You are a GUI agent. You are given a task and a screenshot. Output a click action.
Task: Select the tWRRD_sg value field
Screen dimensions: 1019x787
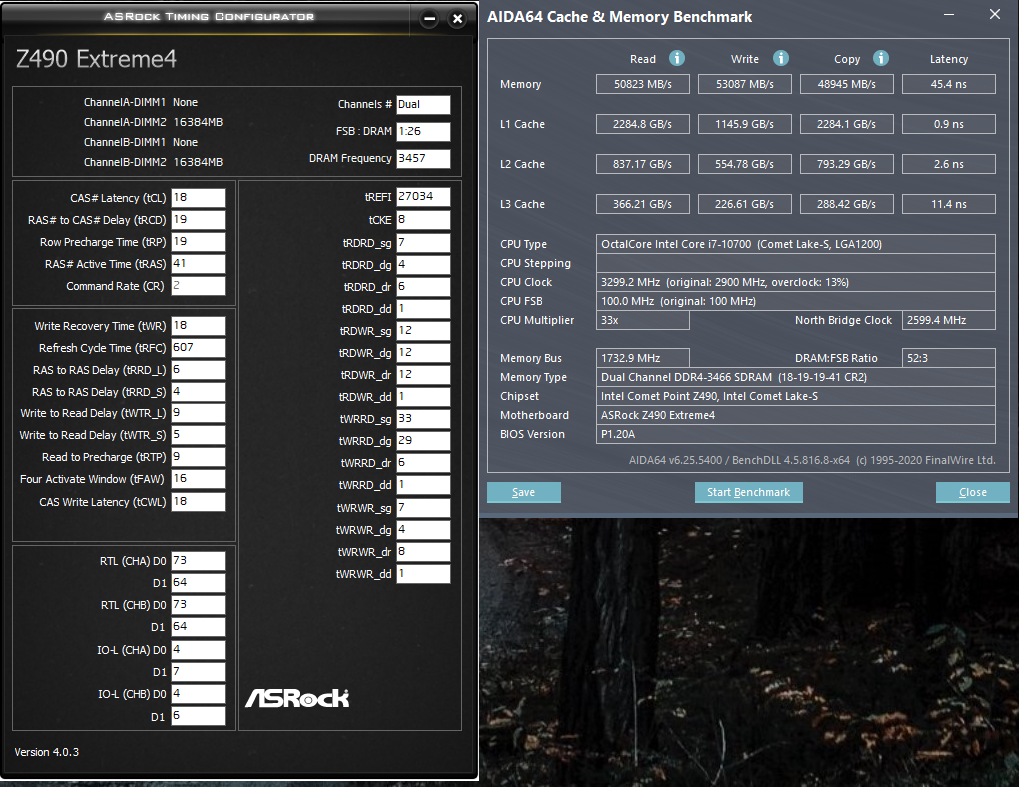click(423, 419)
